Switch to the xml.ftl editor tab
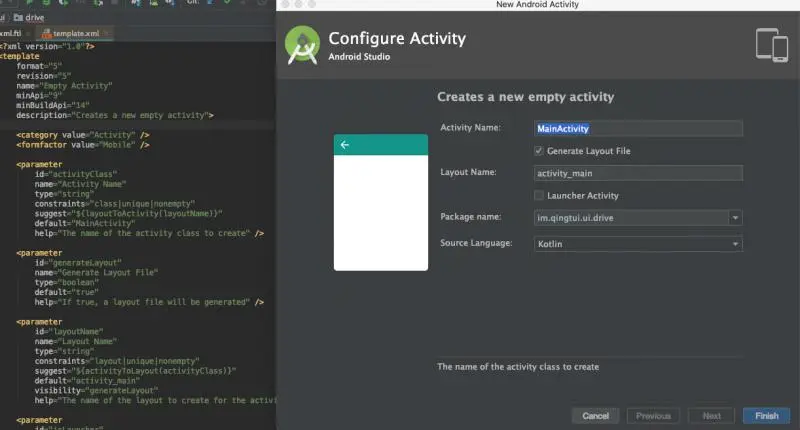Viewport: 800px width, 430px height. (x=14, y=33)
